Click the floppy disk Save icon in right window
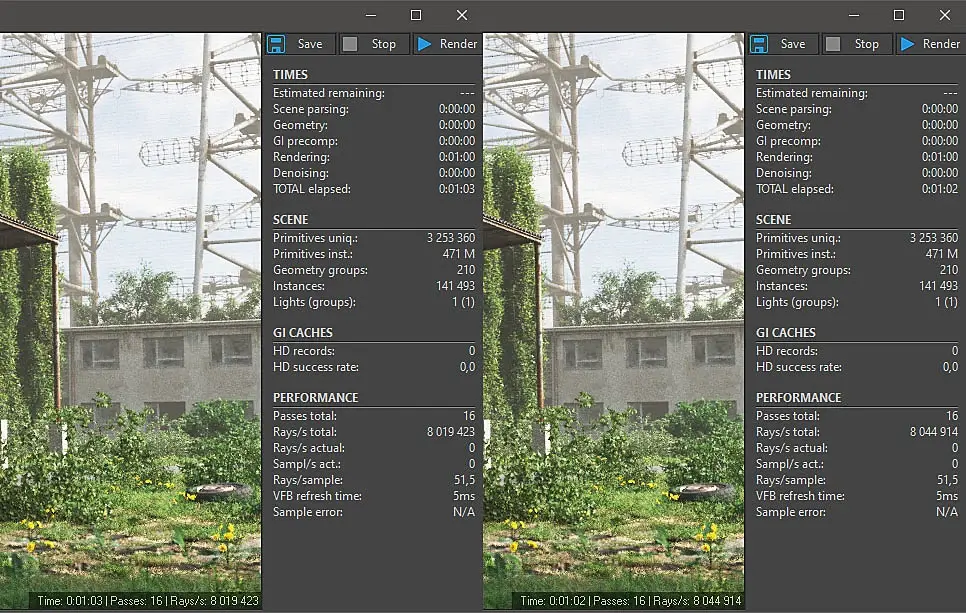966x613 pixels. click(758, 44)
